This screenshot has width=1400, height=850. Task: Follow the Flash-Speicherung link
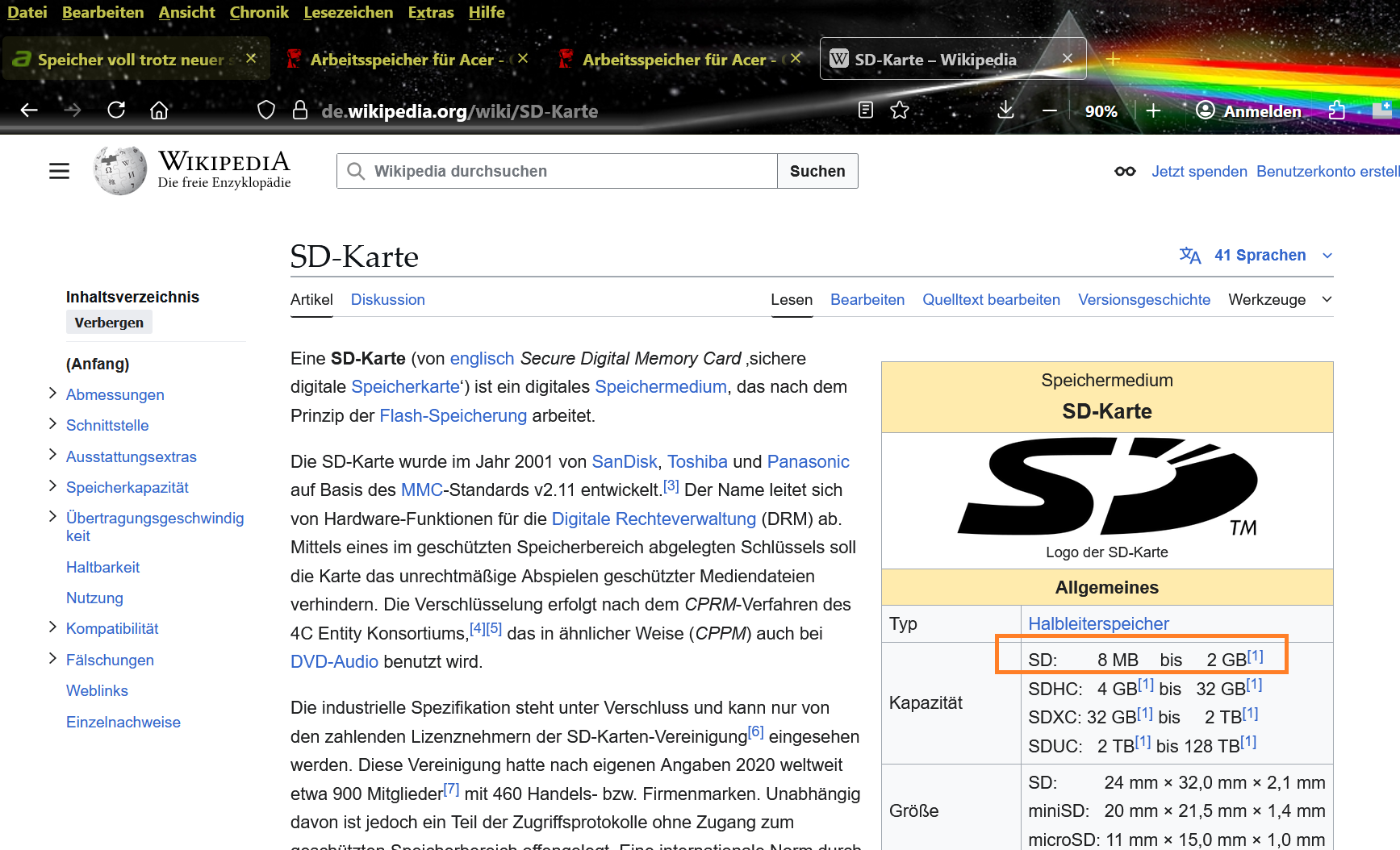(453, 416)
